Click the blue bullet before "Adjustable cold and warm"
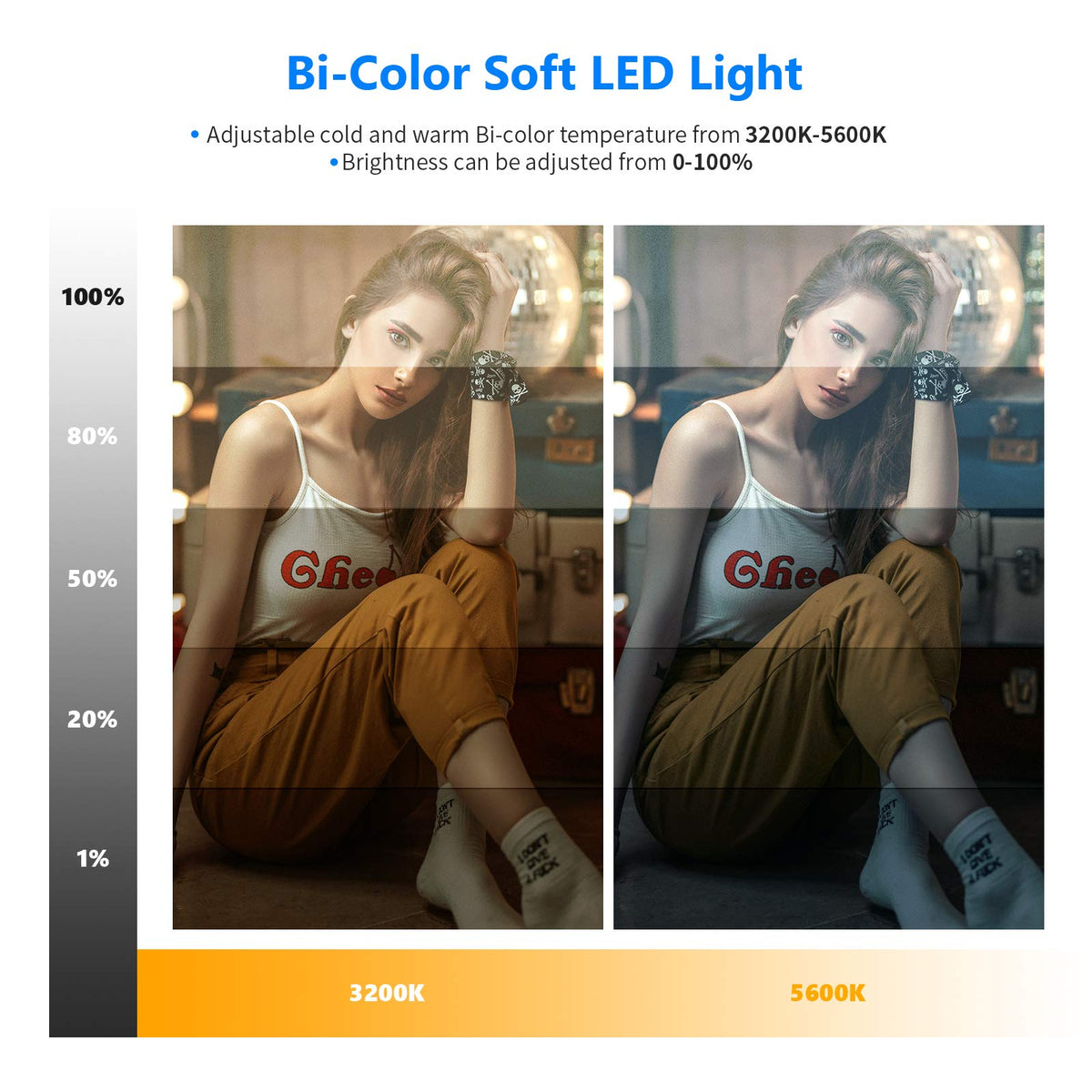 click(195, 136)
